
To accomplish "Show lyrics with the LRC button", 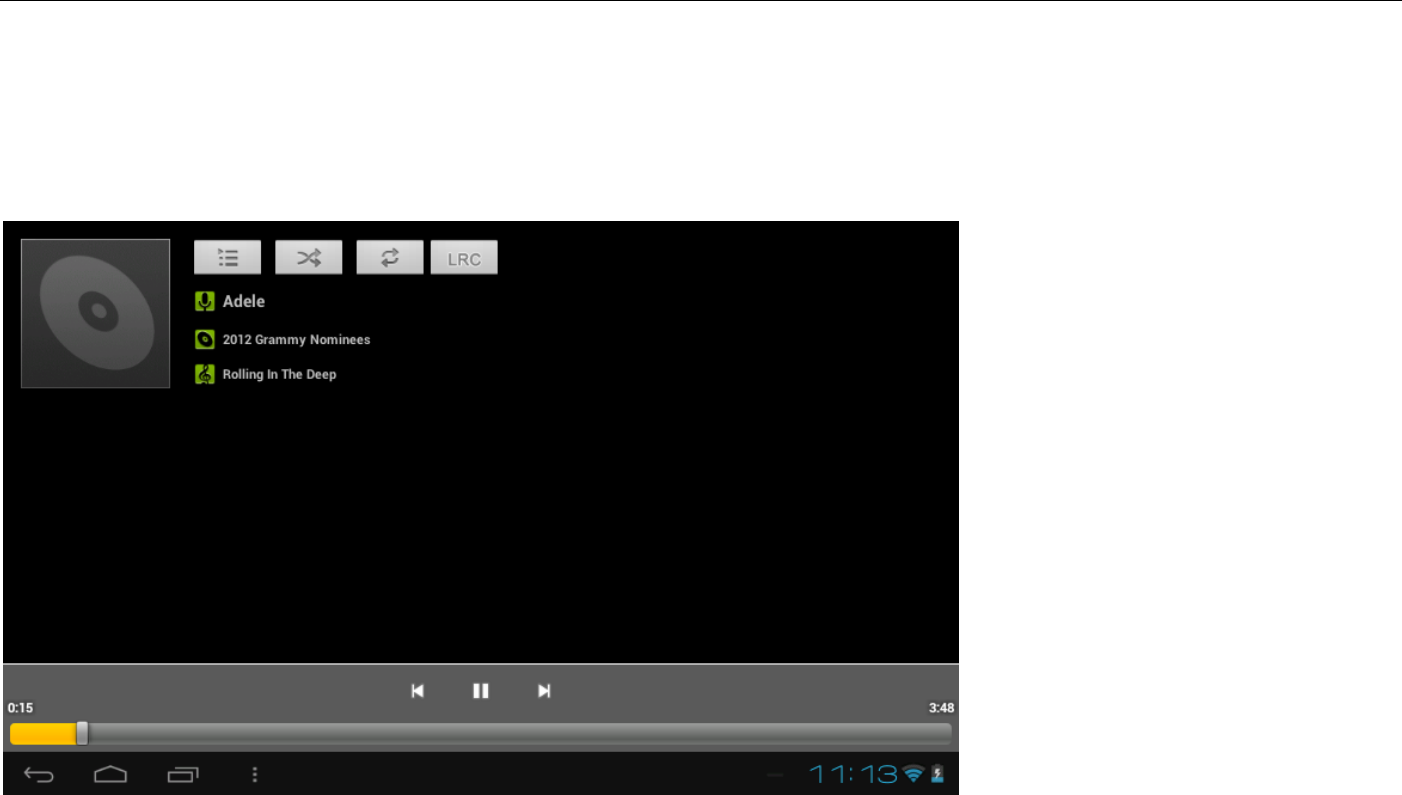I will [x=464, y=258].
